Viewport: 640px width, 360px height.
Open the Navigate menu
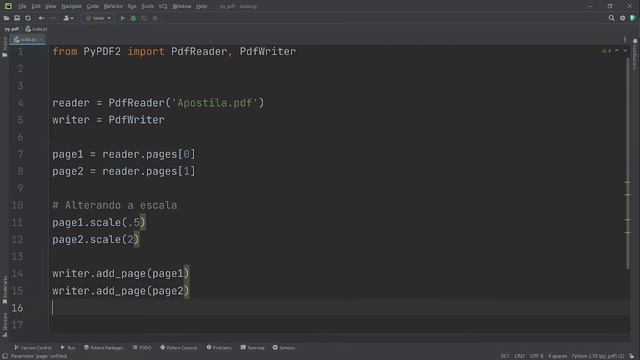[71, 6]
